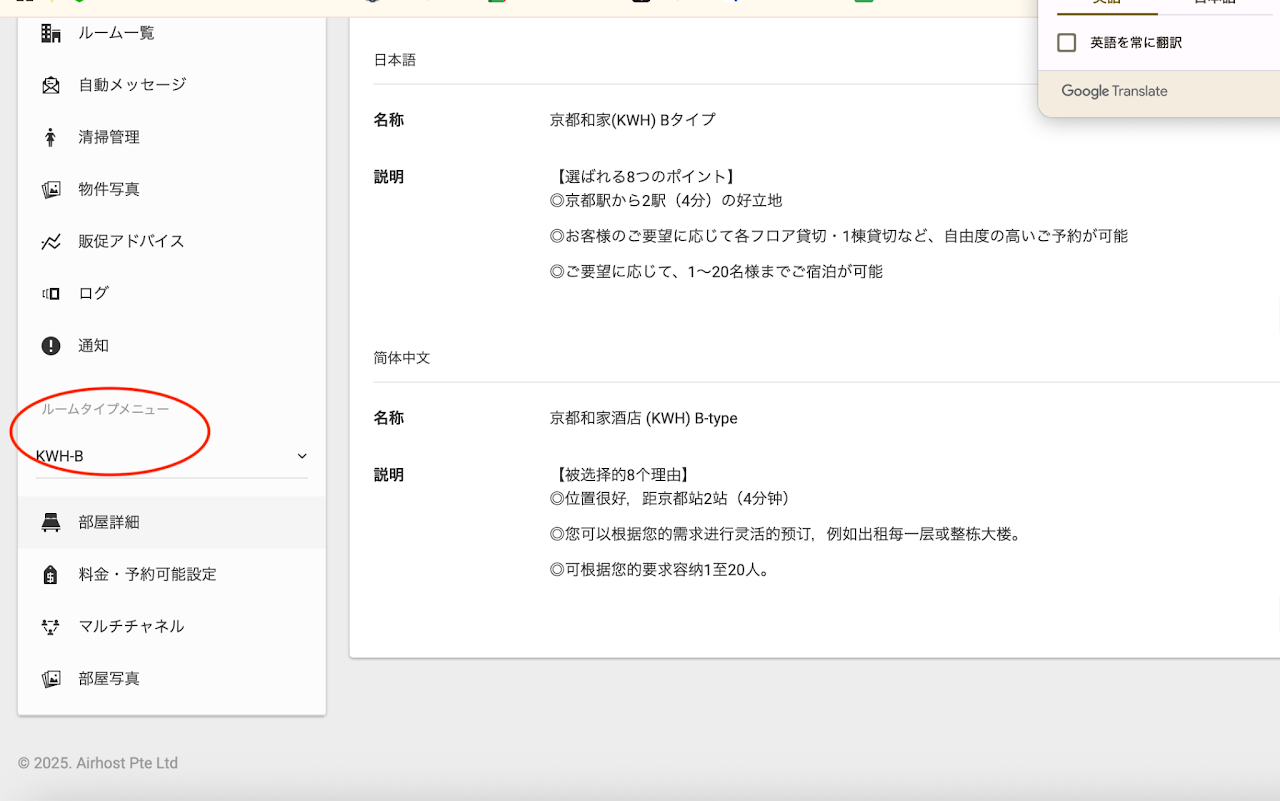
Task: Click the 京都和家酒店 (KWH) B-type name
Action: pyautogui.click(x=643, y=418)
